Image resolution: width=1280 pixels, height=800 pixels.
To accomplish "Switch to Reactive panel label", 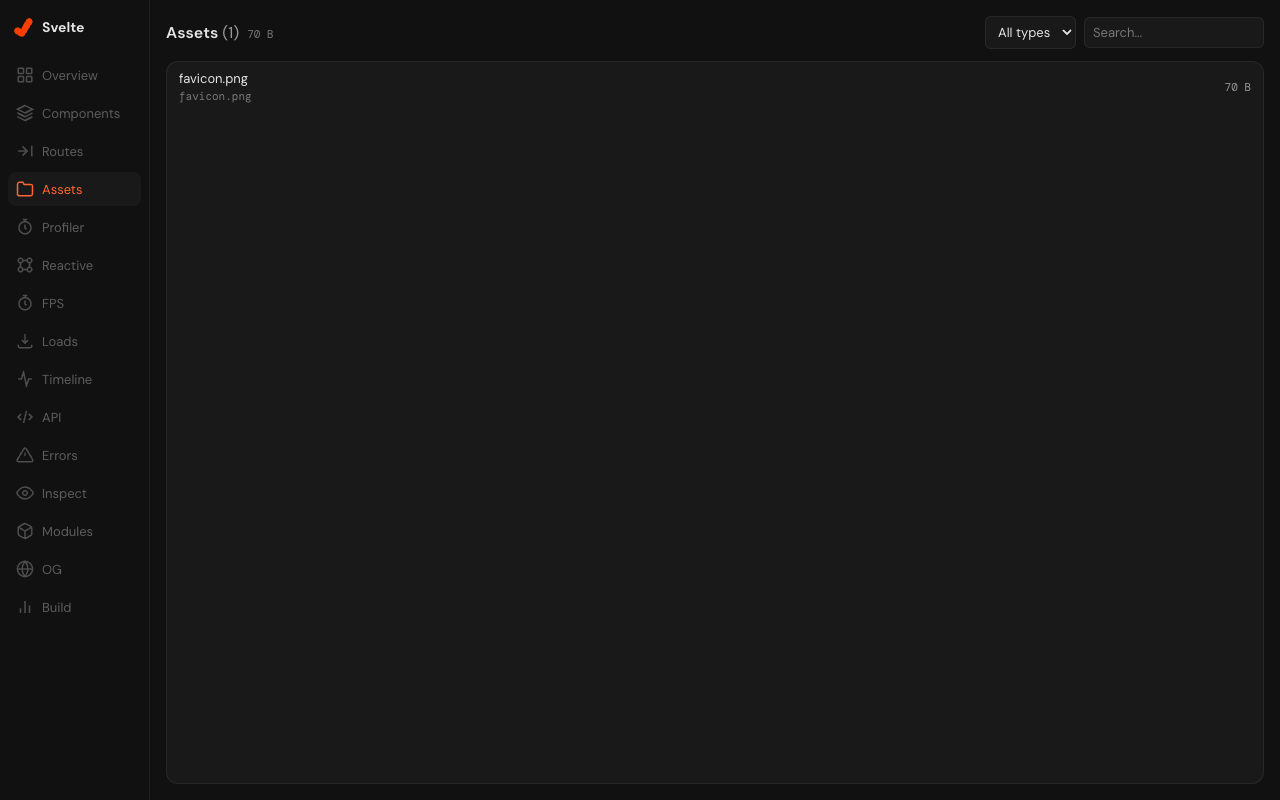I will tap(67, 265).
